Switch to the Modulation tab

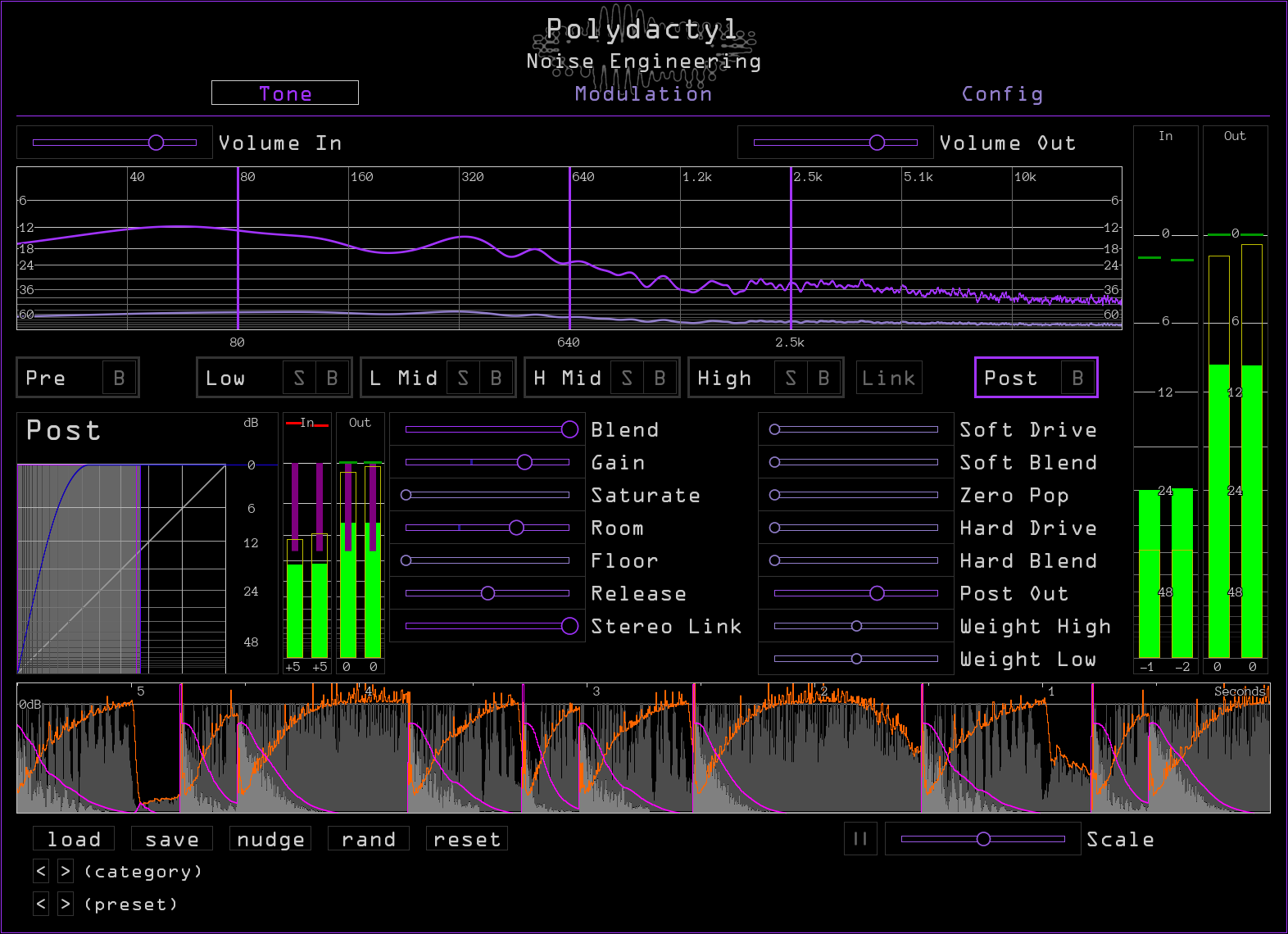click(643, 94)
